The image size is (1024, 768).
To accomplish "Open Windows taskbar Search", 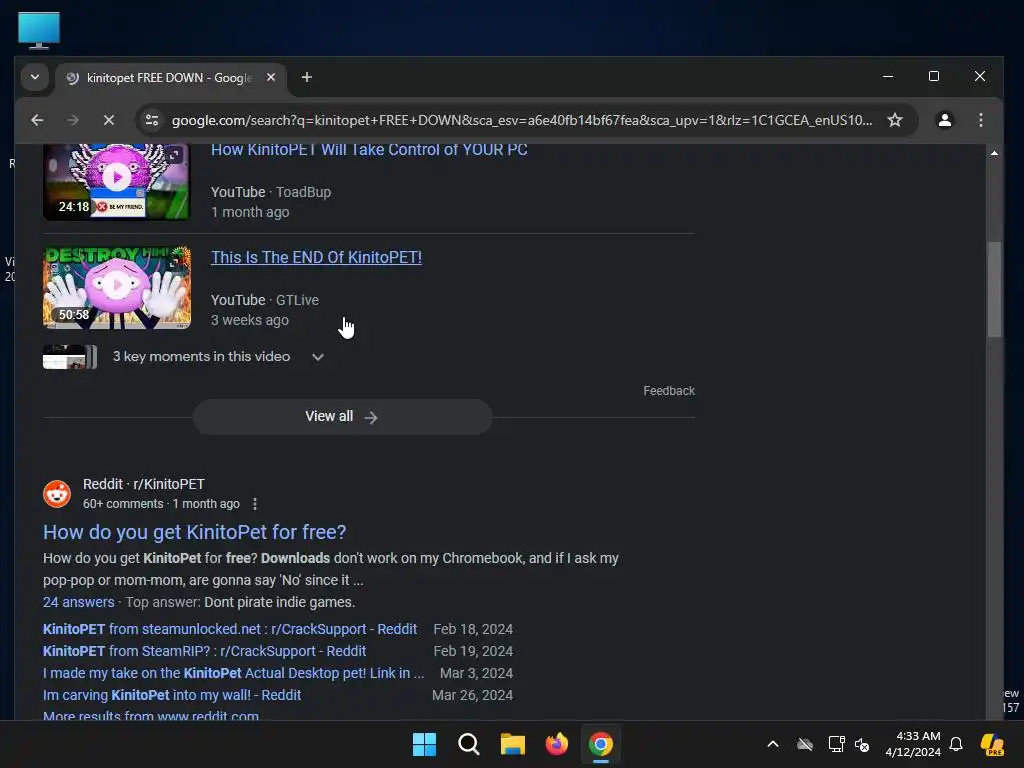I will [468, 744].
